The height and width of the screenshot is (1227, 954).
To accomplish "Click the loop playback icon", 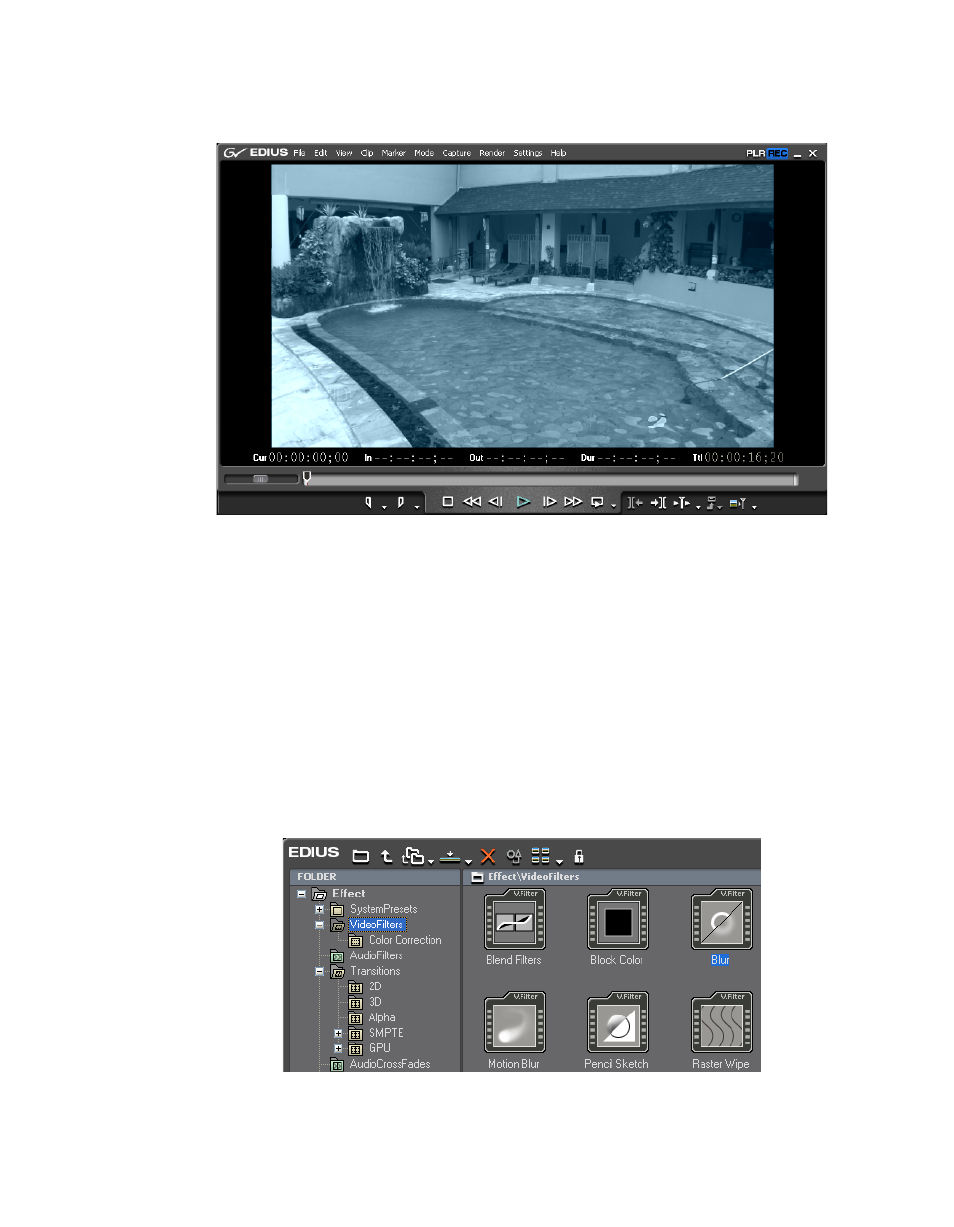I will click(x=598, y=502).
